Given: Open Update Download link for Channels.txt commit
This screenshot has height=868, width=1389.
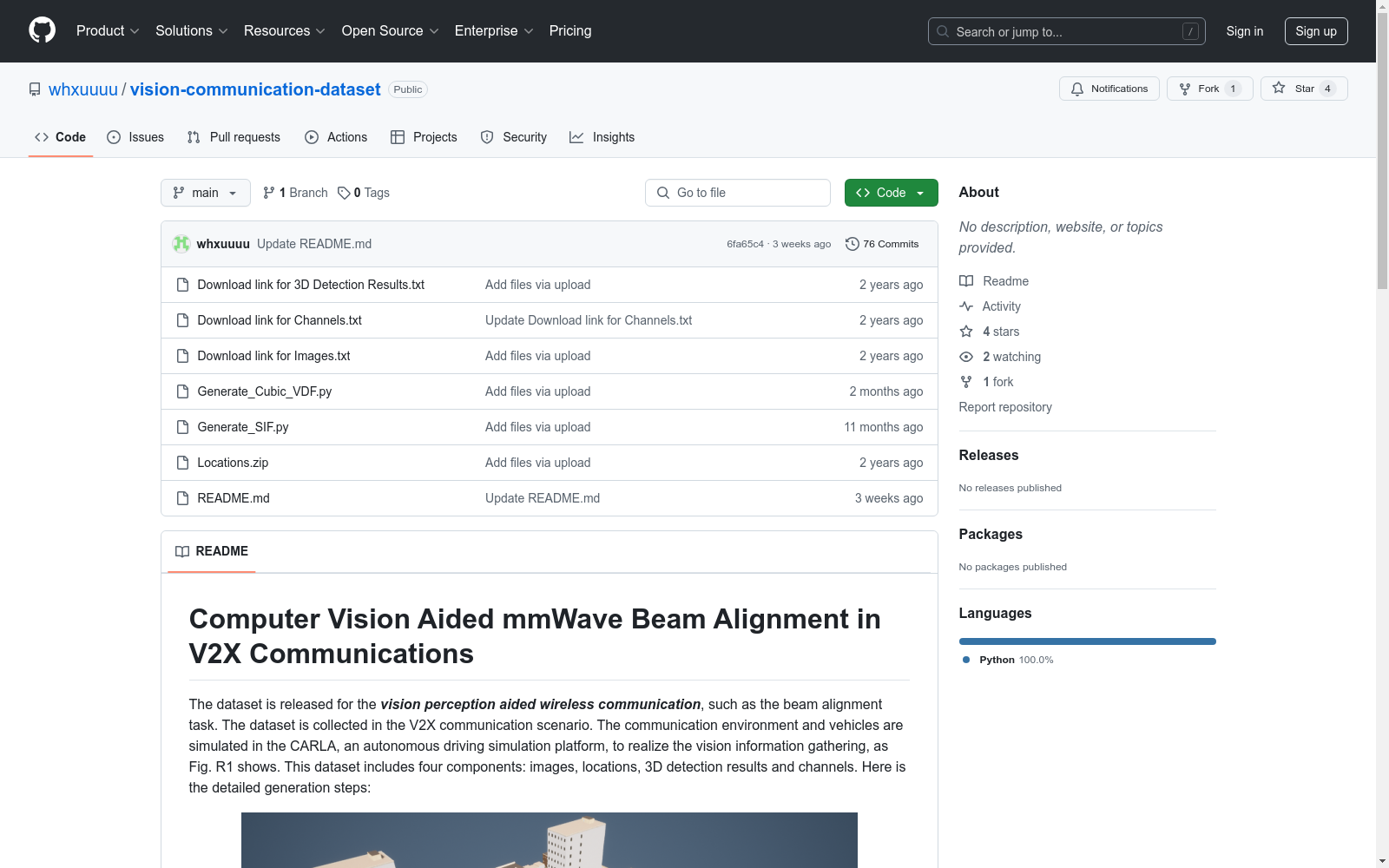Looking at the screenshot, I should pyautogui.click(x=589, y=320).
